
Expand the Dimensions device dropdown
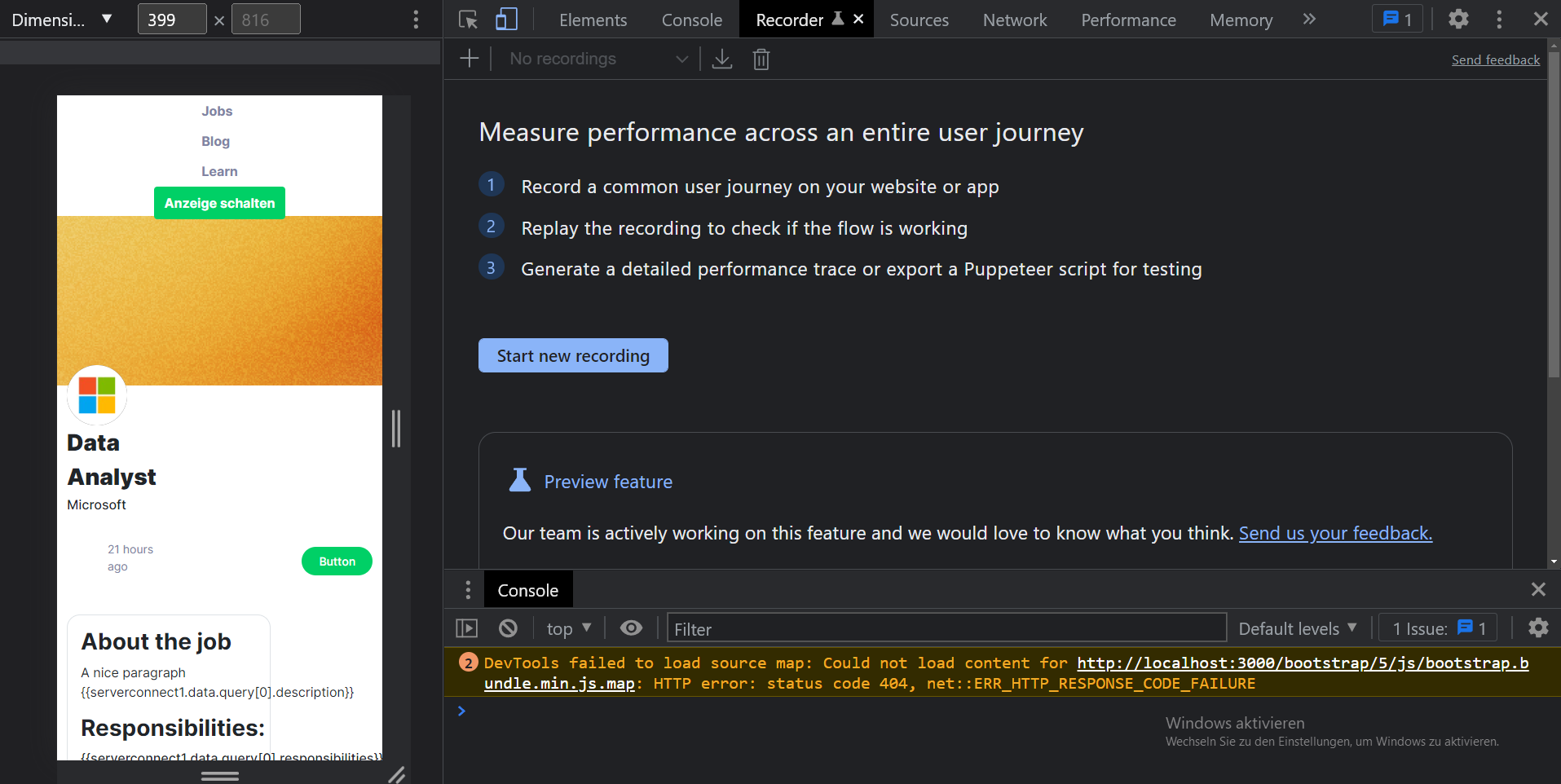(61, 20)
